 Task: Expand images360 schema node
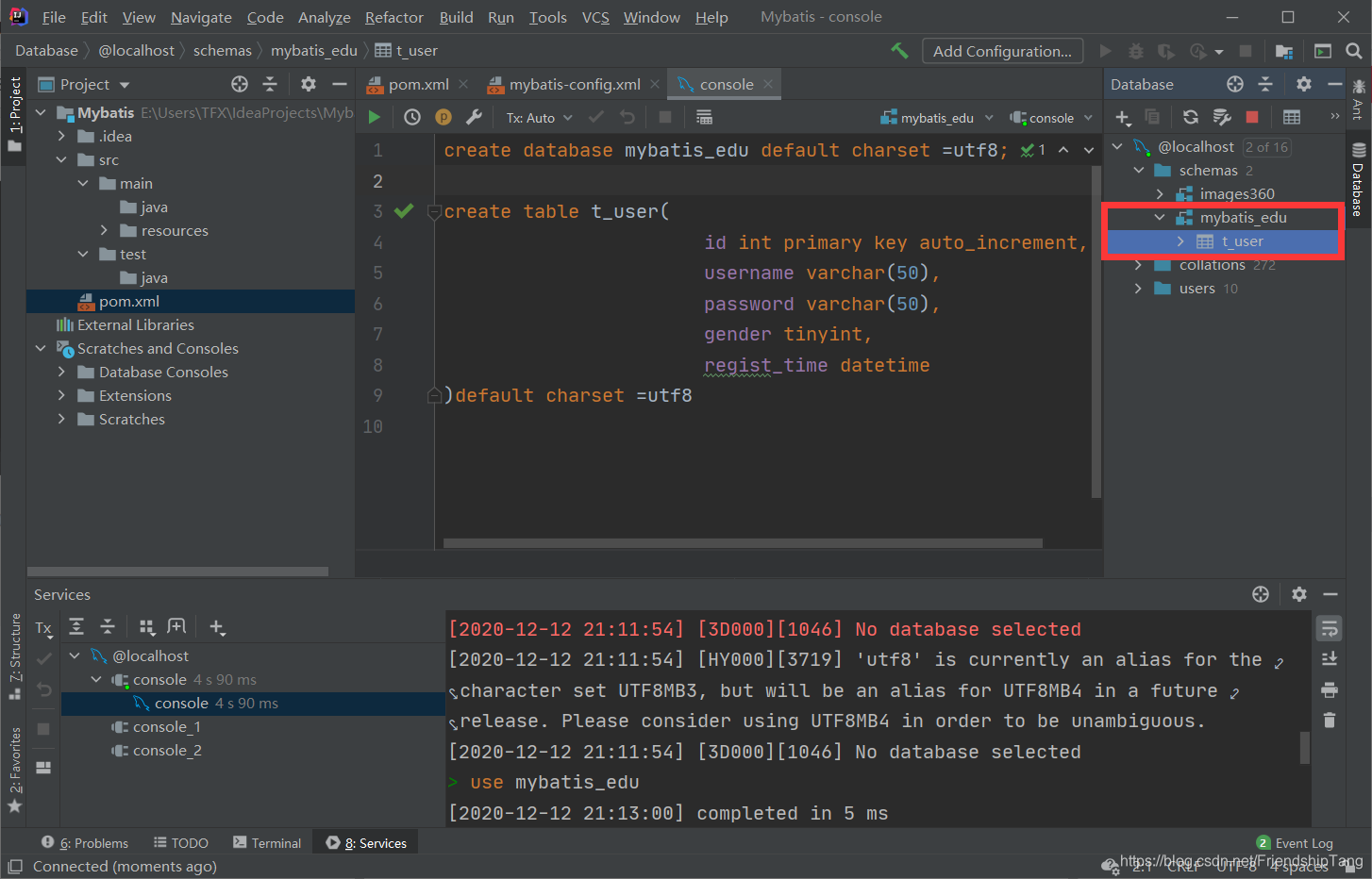click(x=1160, y=193)
